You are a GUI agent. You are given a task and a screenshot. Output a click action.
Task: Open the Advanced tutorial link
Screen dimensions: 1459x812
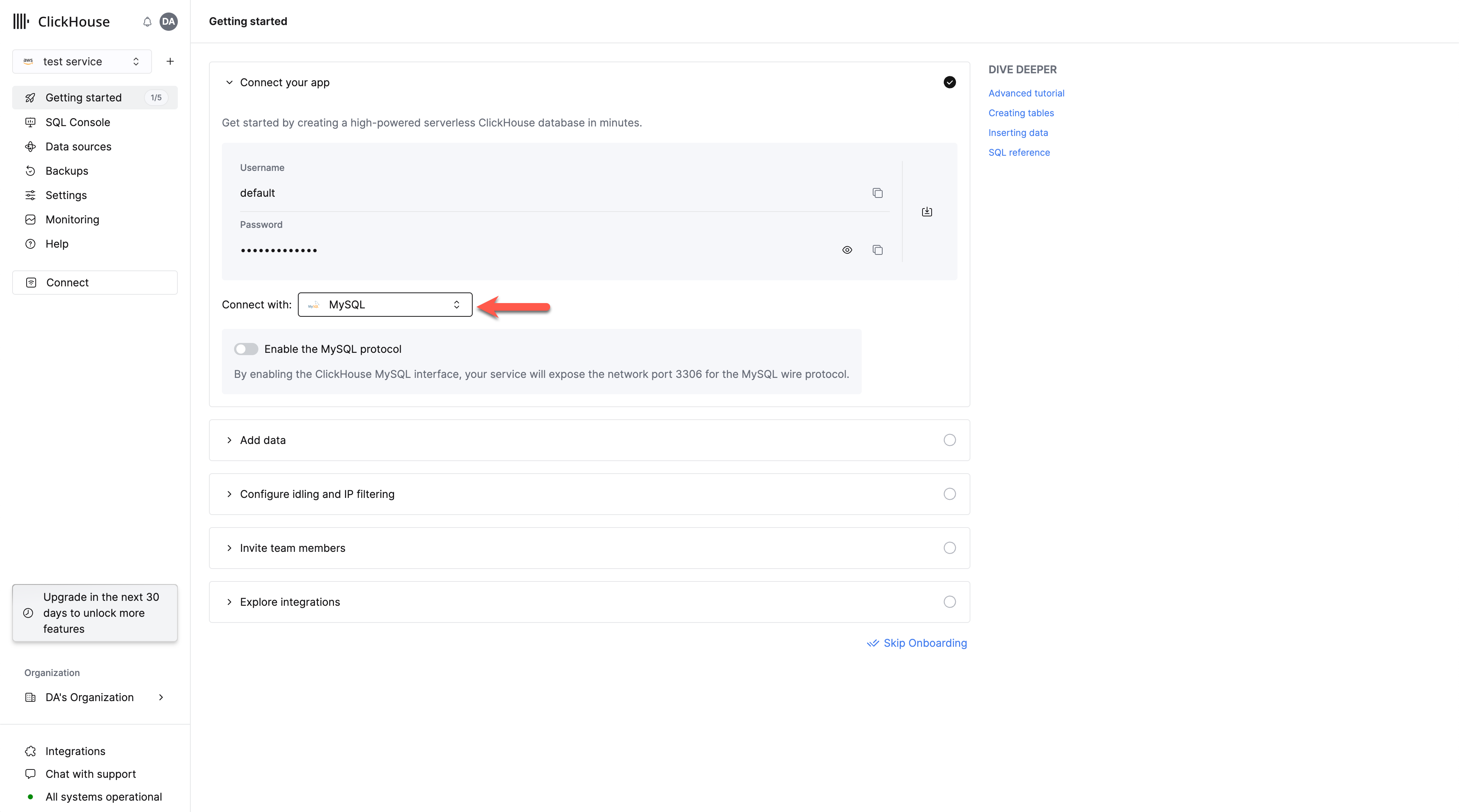[1026, 93]
